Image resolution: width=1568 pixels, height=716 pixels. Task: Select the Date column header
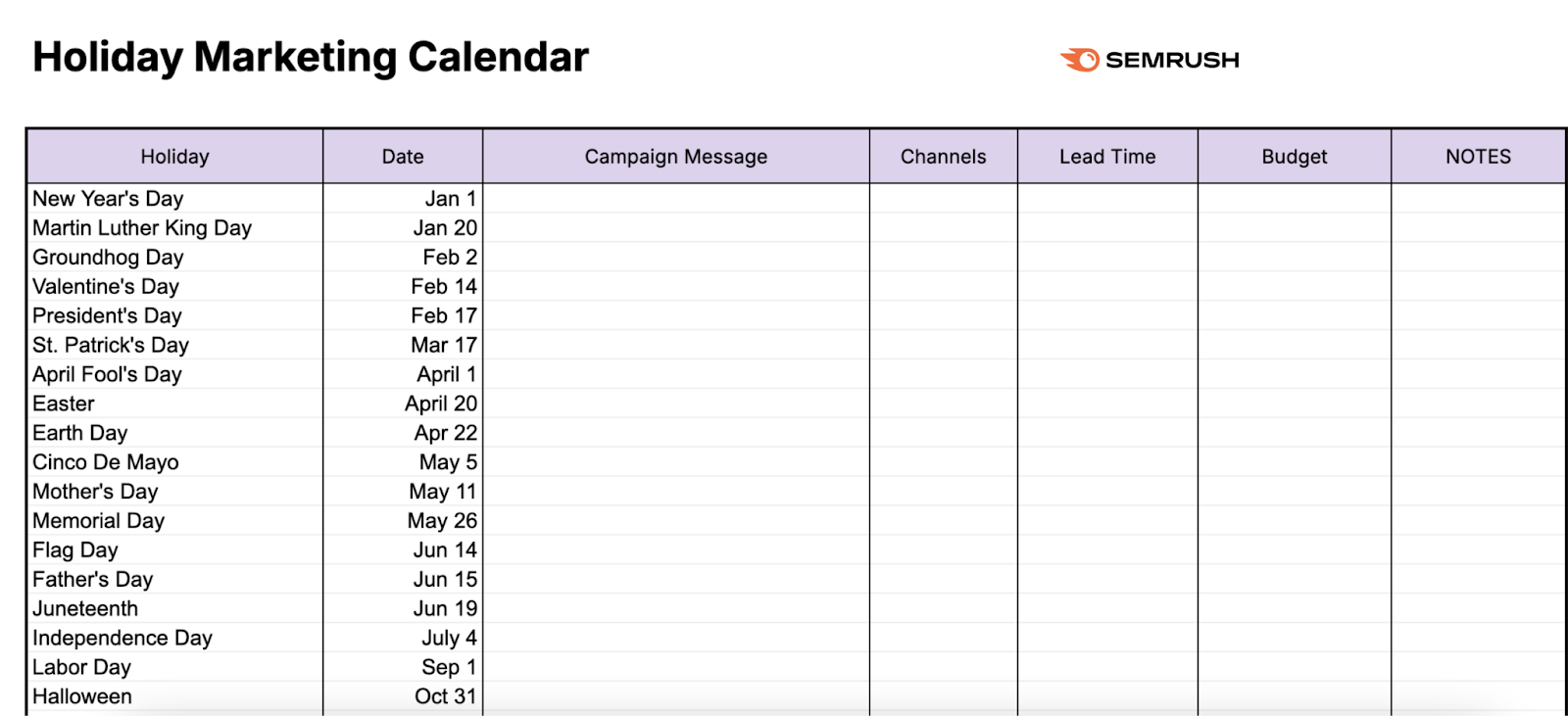(403, 157)
